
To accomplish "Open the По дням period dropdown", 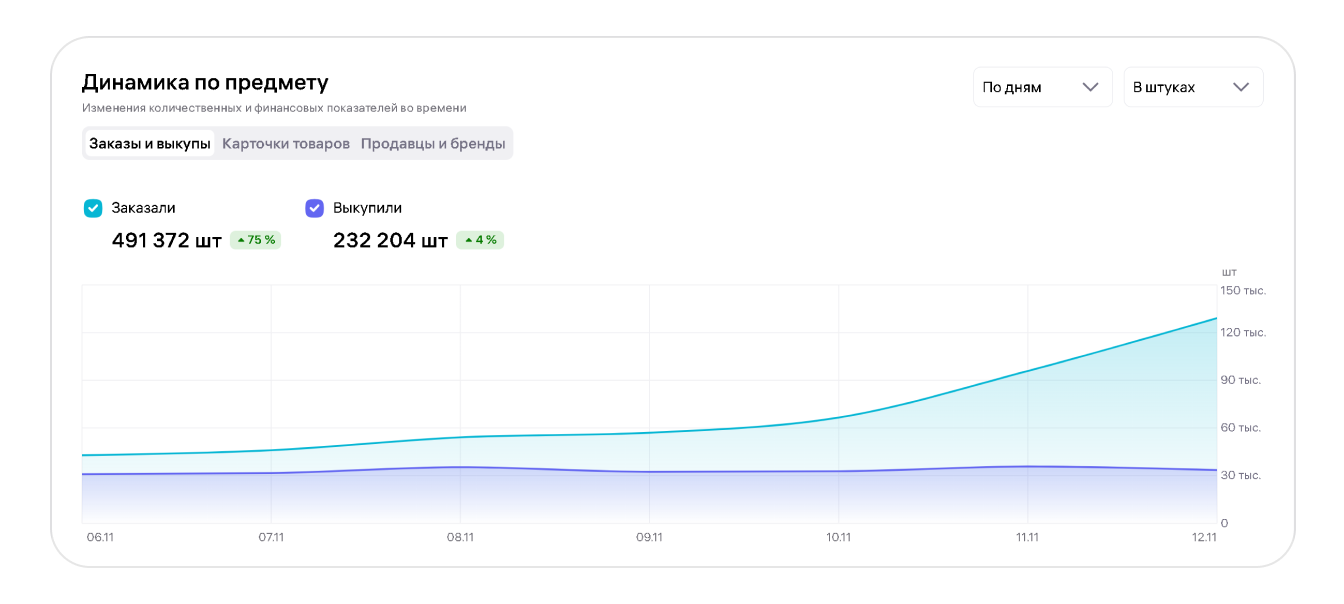I will [x=1042, y=87].
